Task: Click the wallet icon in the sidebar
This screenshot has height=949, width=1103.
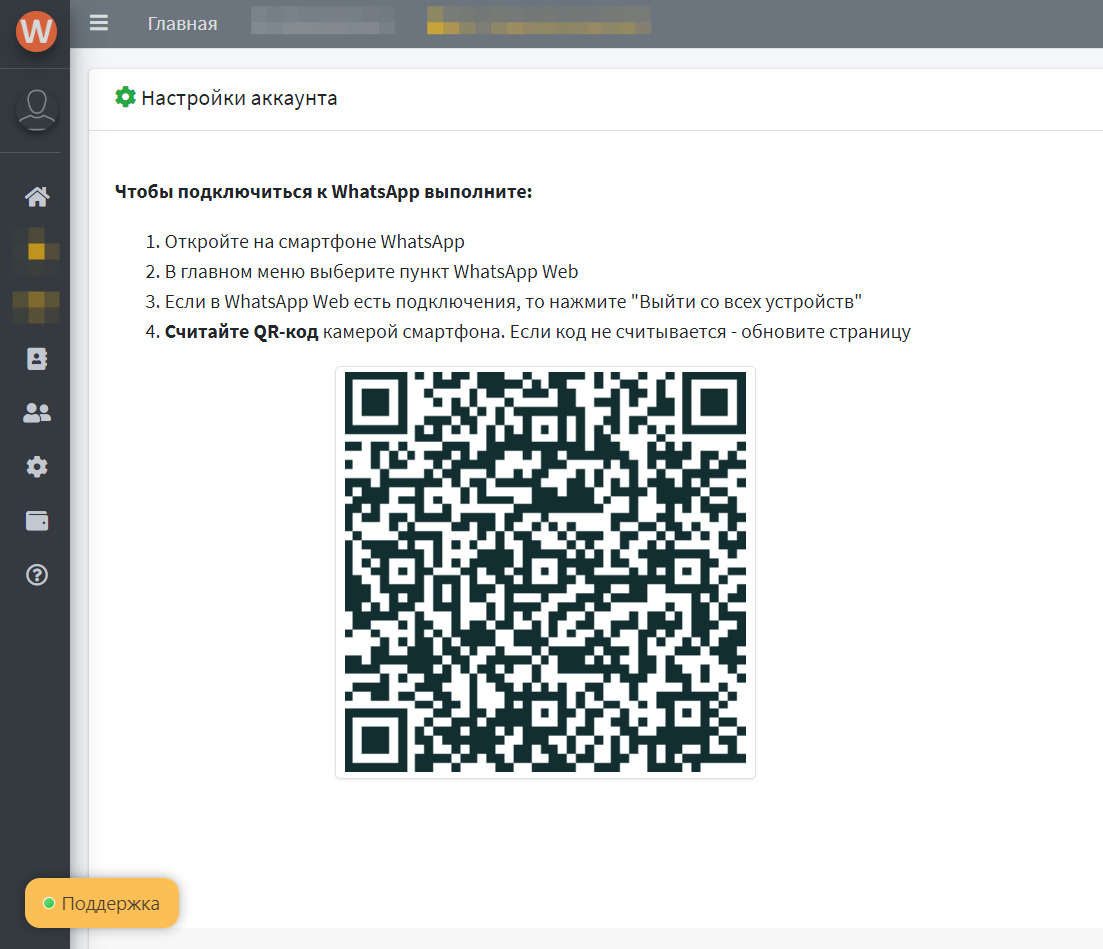Action: point(36,520)
